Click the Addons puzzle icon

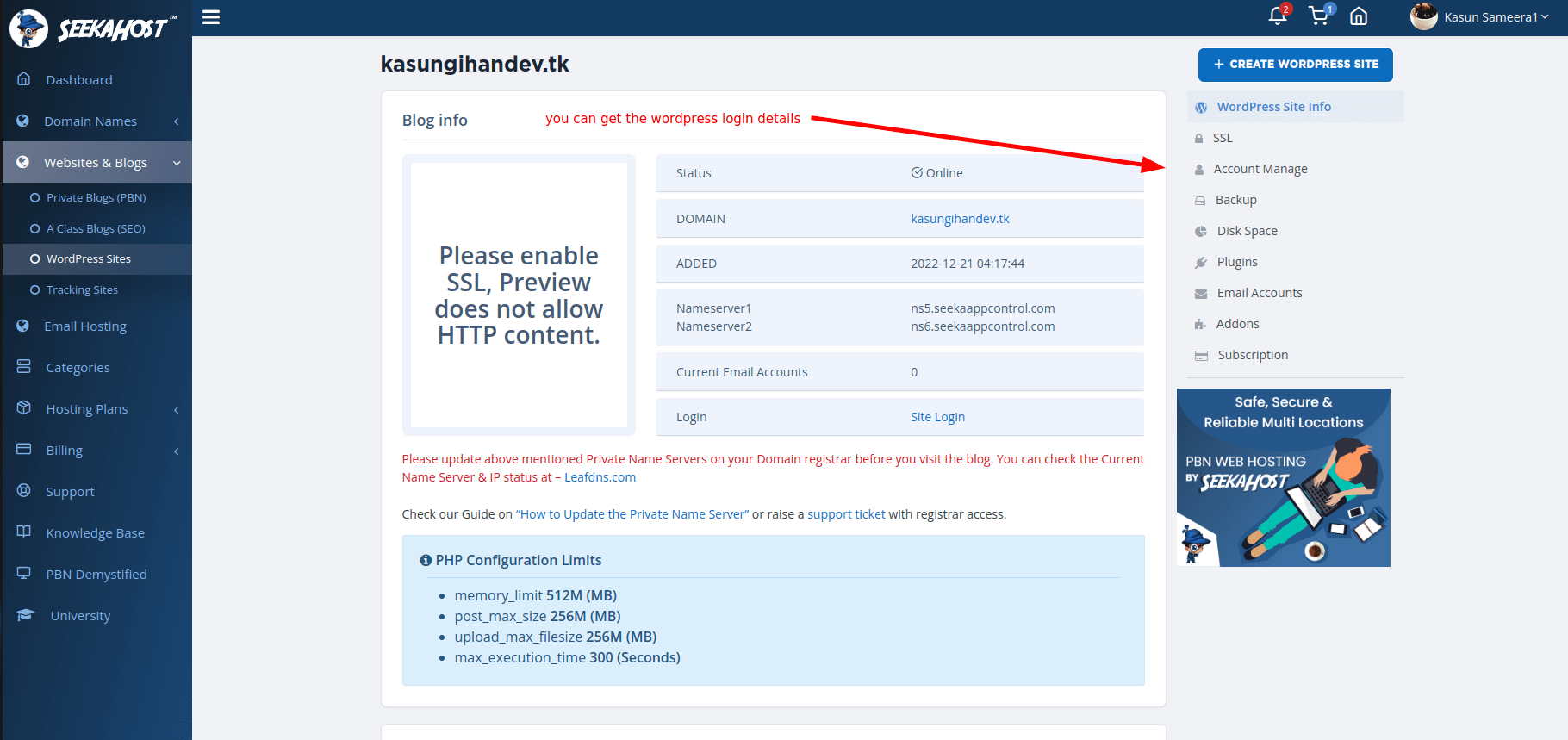coord(1200,325)
